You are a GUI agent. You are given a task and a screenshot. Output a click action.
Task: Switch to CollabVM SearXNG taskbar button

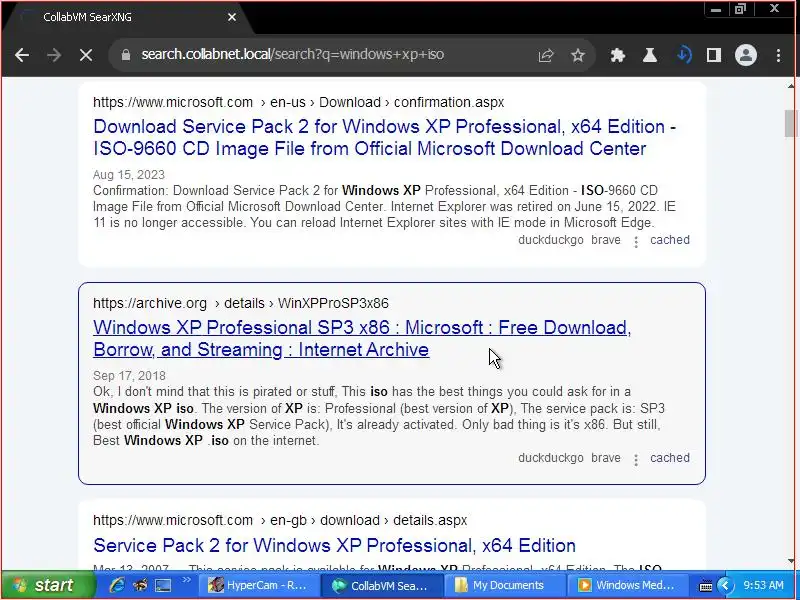(382, 585)
